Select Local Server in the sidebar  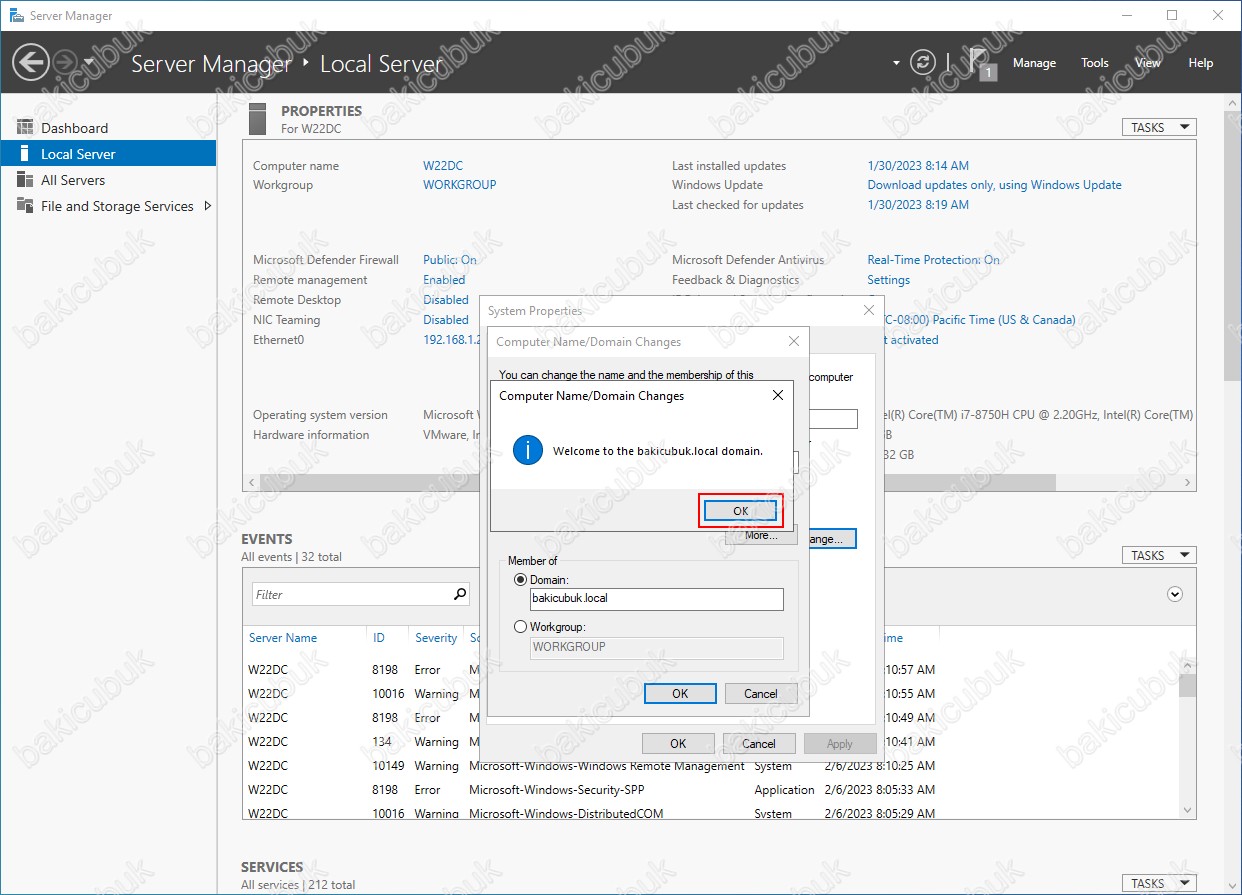(x=108, y=154)
